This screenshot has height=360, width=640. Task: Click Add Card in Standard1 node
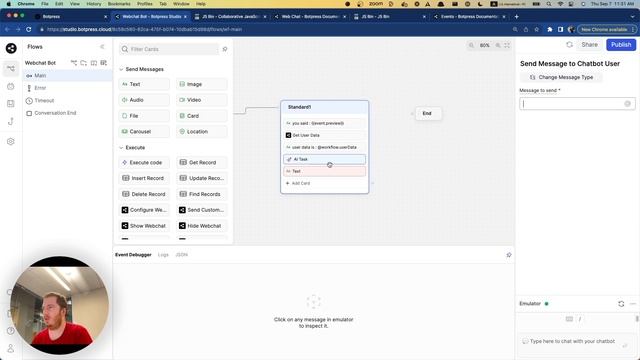coord(298,183)
